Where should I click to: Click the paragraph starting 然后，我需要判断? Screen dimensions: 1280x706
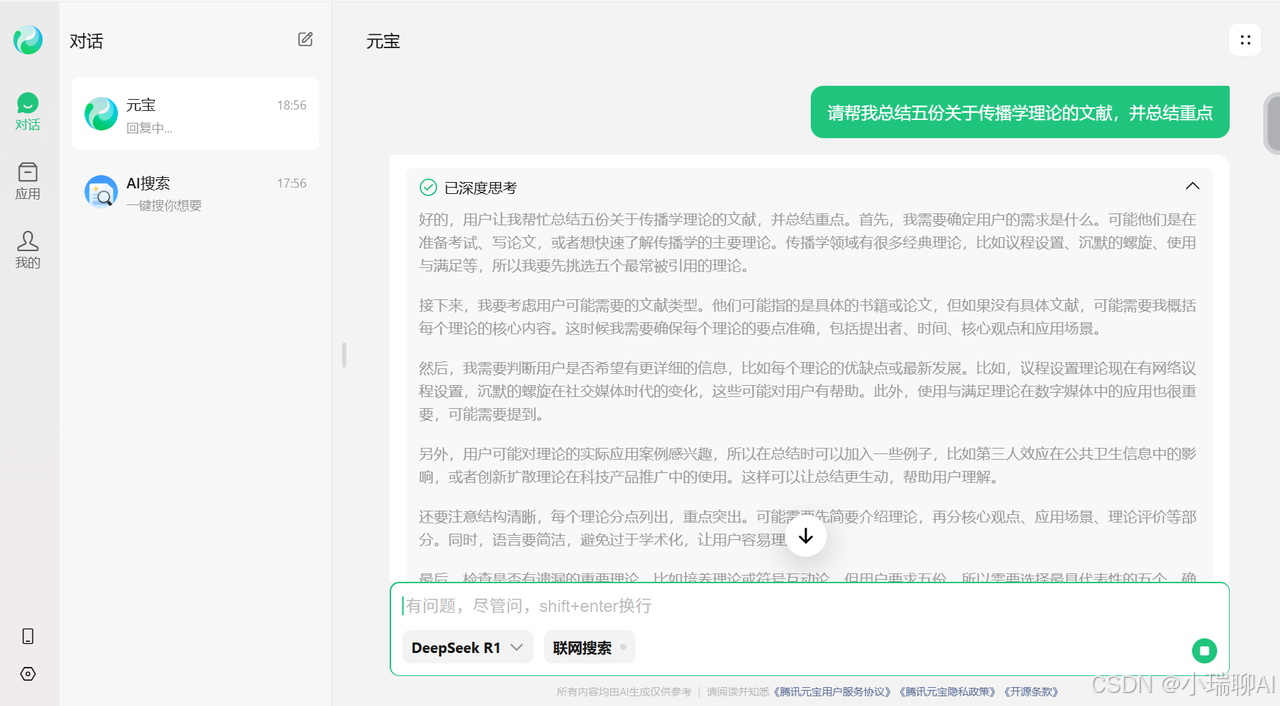[807, 391]
